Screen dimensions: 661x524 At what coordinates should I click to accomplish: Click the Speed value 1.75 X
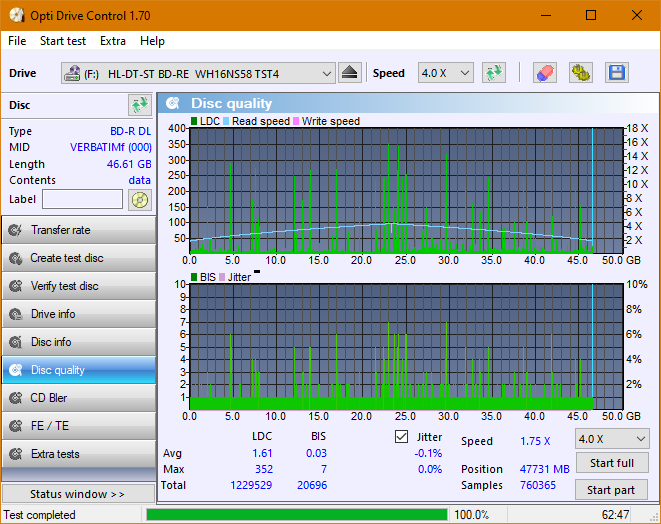click(535, 441)
